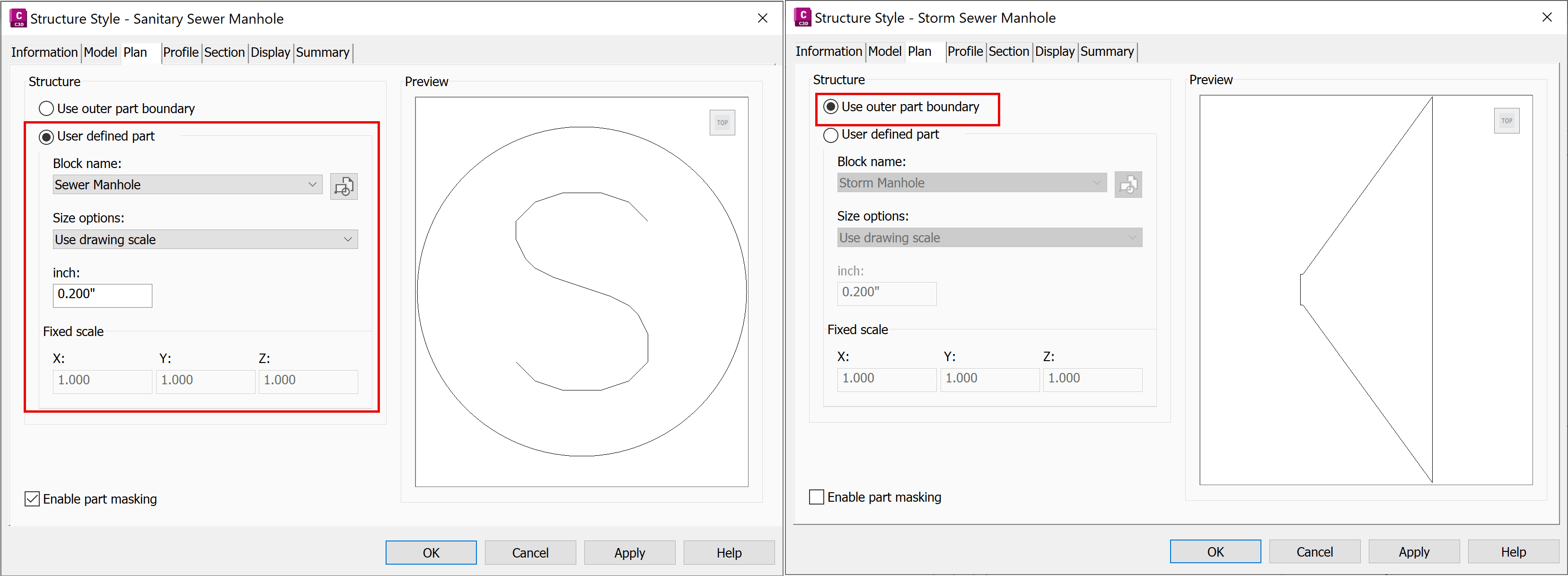Click the triangular structure preview in Storm dialog
This screenshot has height=576, width=1568.
tap(1366, 290)
